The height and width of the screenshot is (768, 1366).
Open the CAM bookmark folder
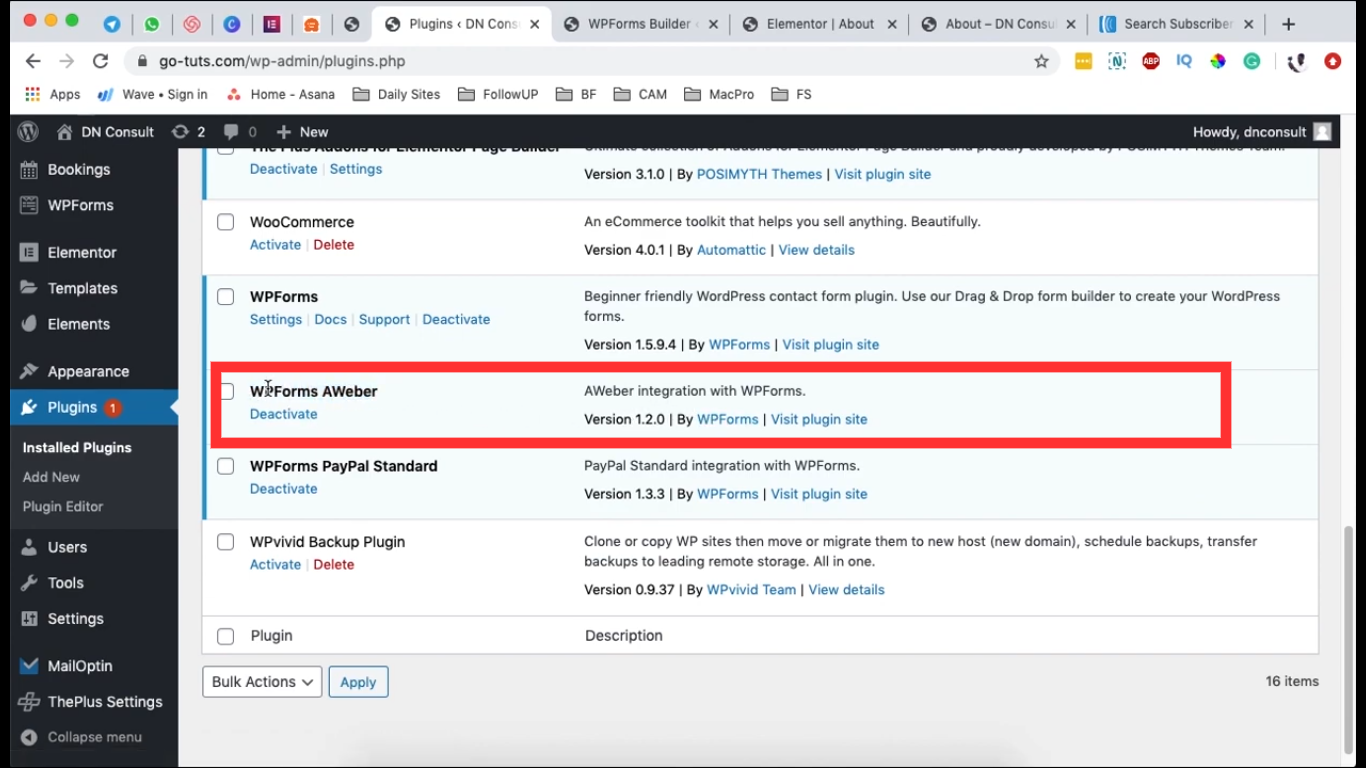(x=640, y=94)
